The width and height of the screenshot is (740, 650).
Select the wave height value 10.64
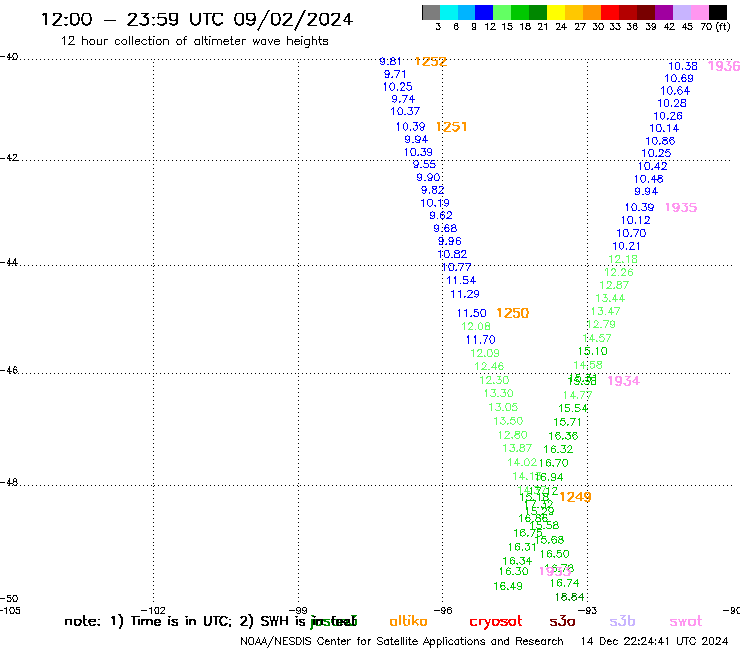point(675,91)
